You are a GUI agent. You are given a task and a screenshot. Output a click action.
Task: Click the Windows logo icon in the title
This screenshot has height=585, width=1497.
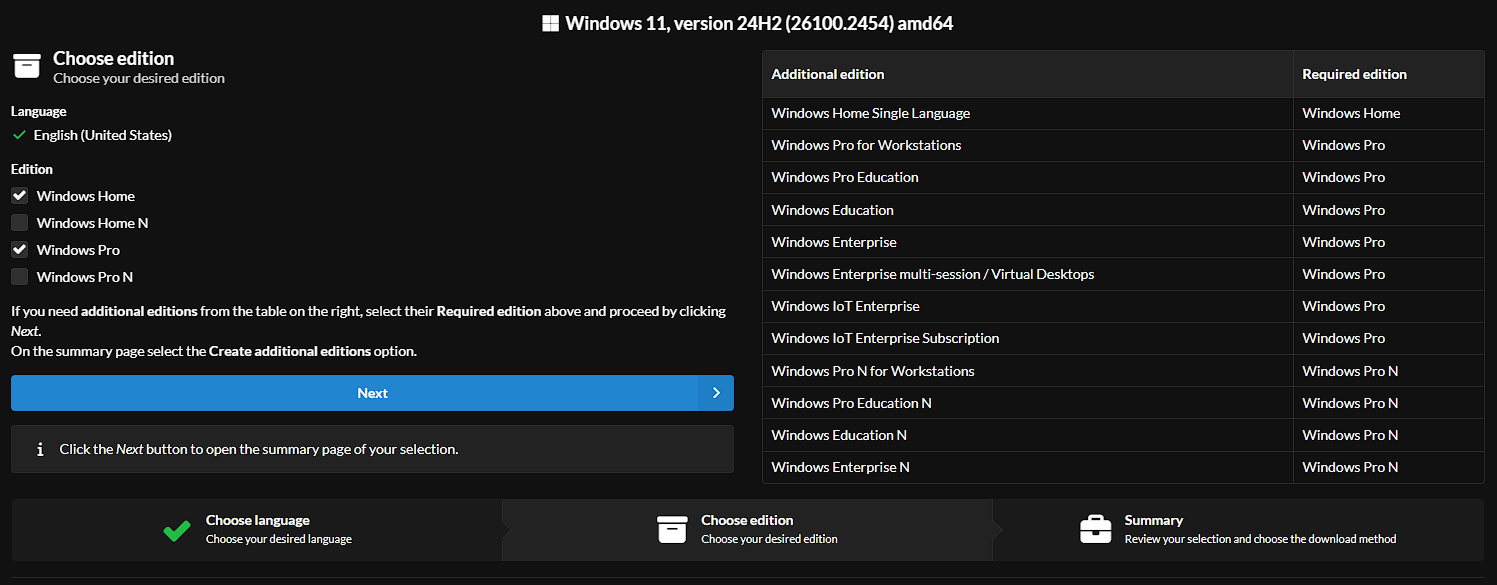click(550, 23)
